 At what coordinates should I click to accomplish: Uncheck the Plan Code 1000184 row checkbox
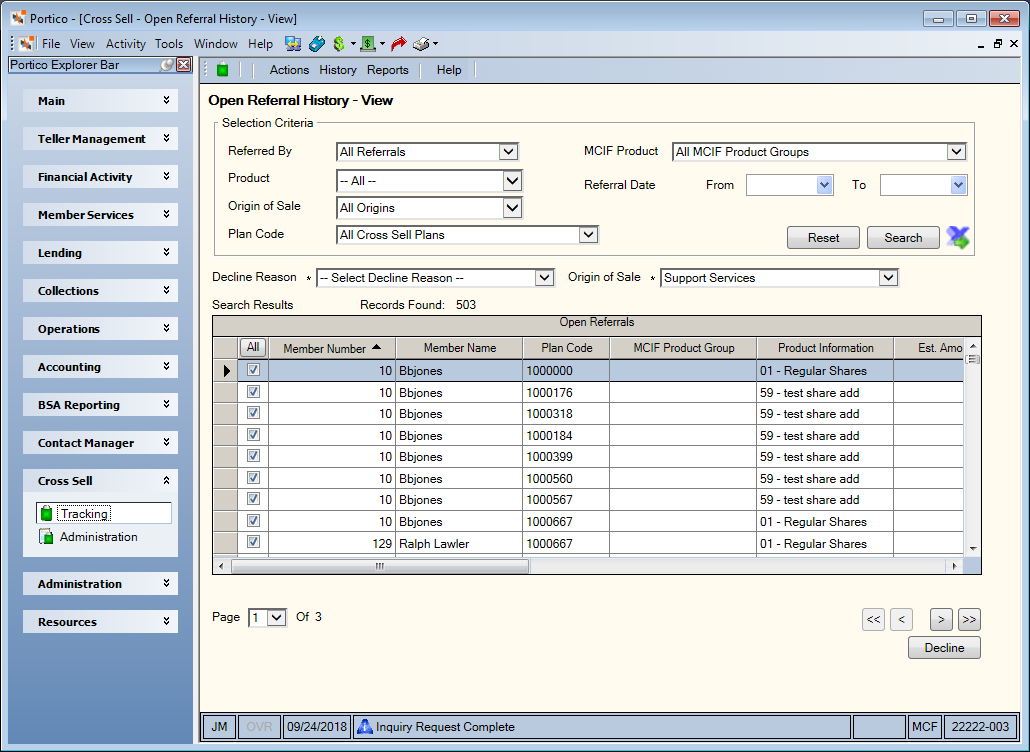[x=253, y=434]
